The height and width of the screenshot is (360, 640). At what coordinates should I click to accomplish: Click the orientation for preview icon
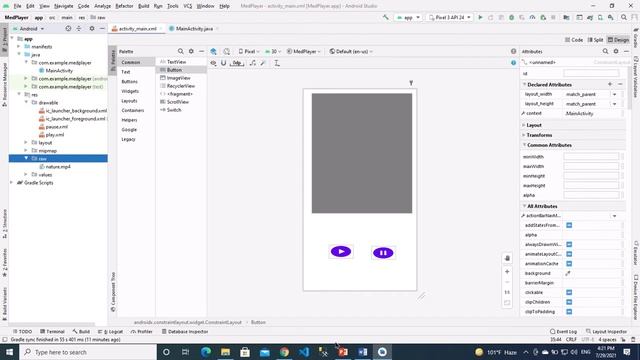[227, 51]
